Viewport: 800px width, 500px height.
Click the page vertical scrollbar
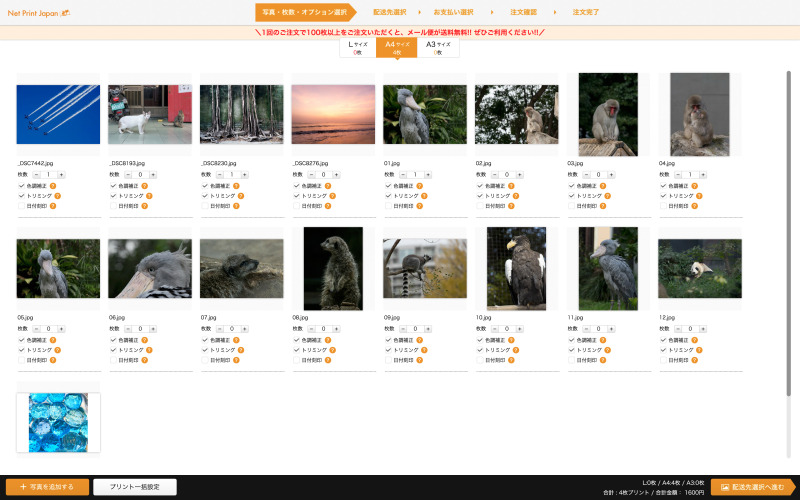pyautogui.click(x=789, y=234)
